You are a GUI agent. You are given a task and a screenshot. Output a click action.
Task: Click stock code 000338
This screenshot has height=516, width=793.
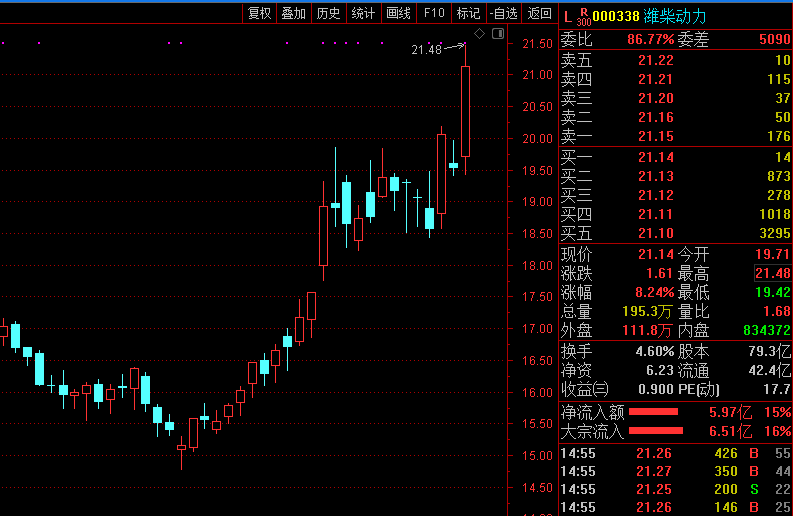pos(616,16)
